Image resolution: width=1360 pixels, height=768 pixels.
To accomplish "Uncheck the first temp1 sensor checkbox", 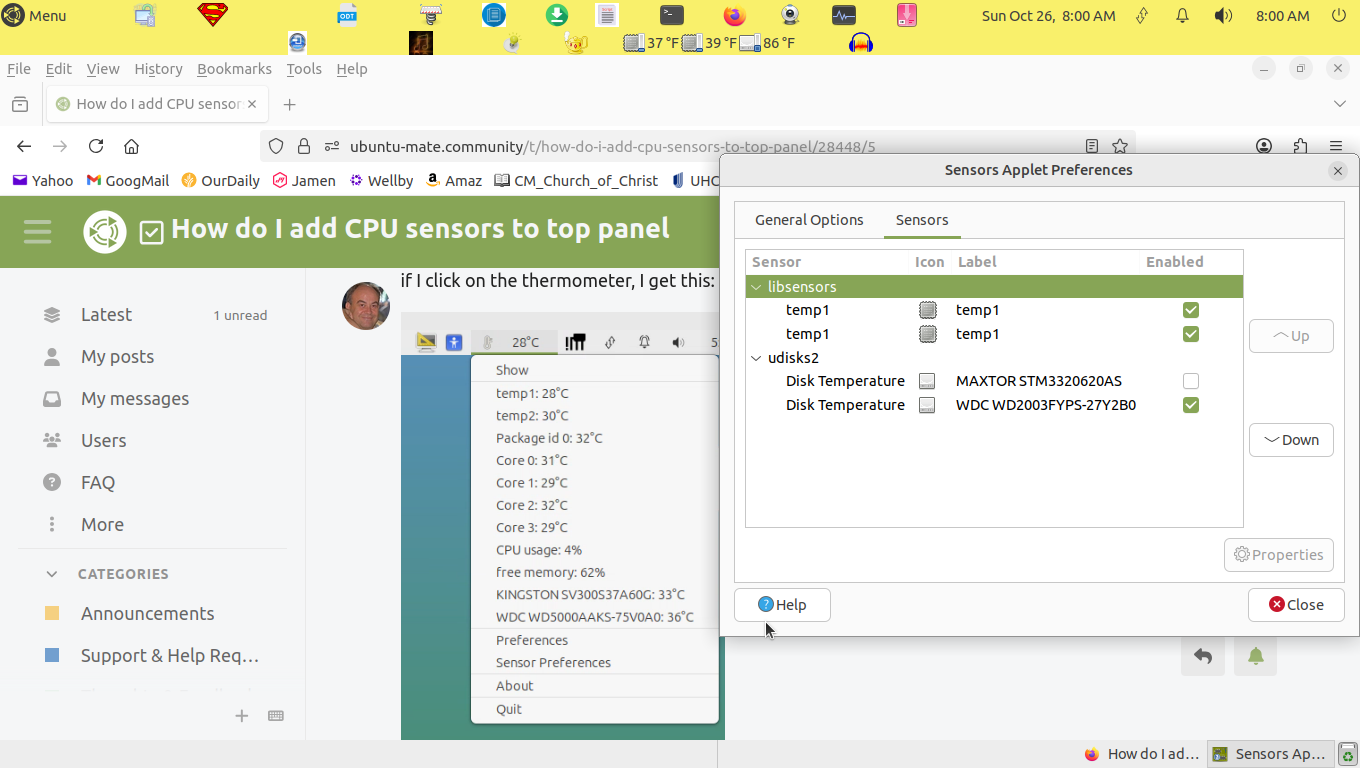I will [1190, 310].
